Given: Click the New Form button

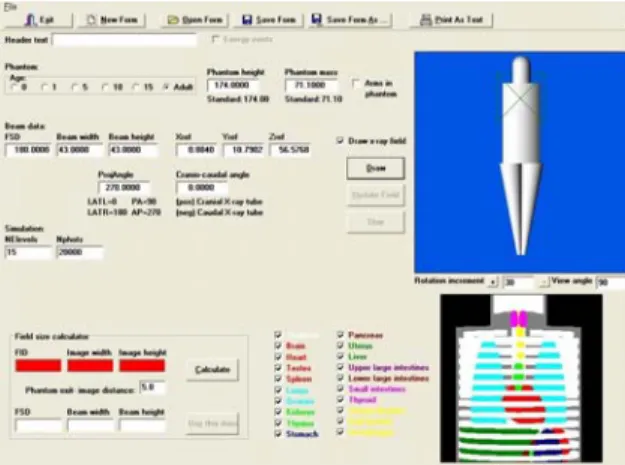Looking at the screenshot, I should (112, 20).
